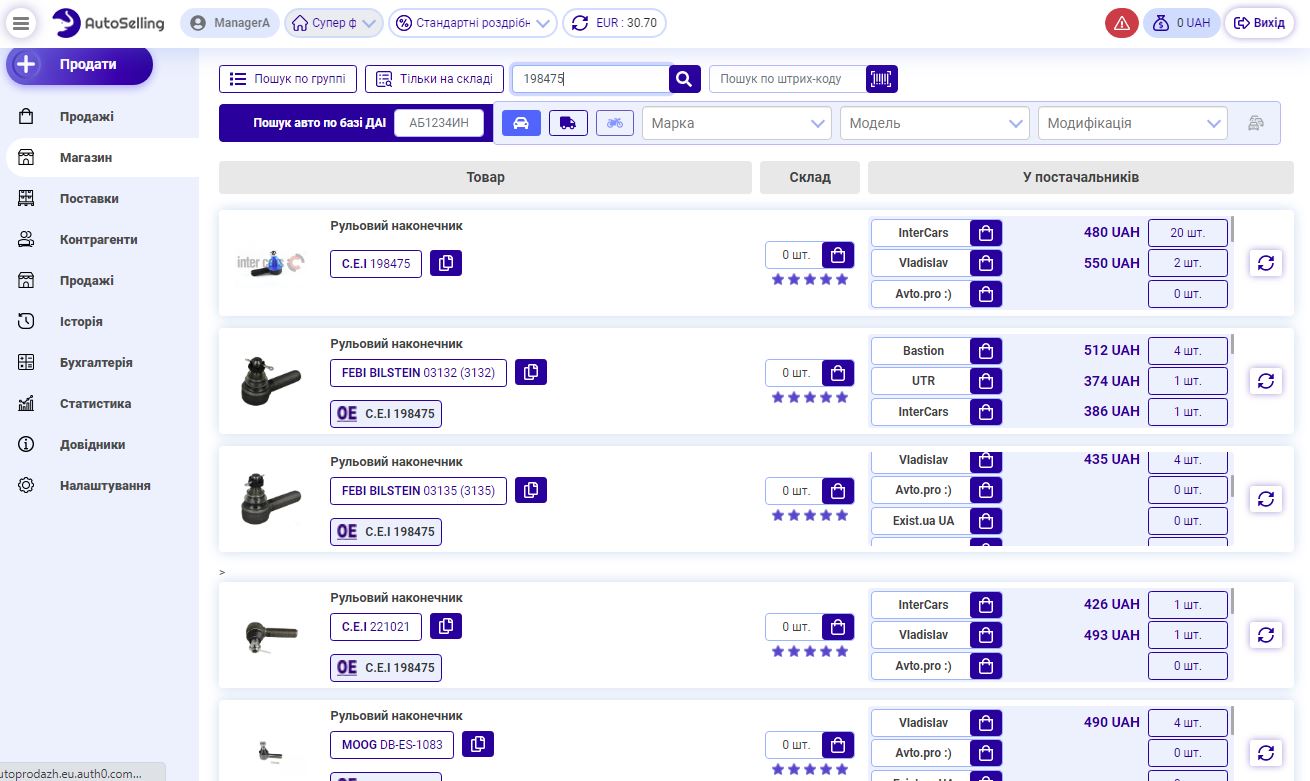Select the passenger car vehicle type

pos(521,123)
